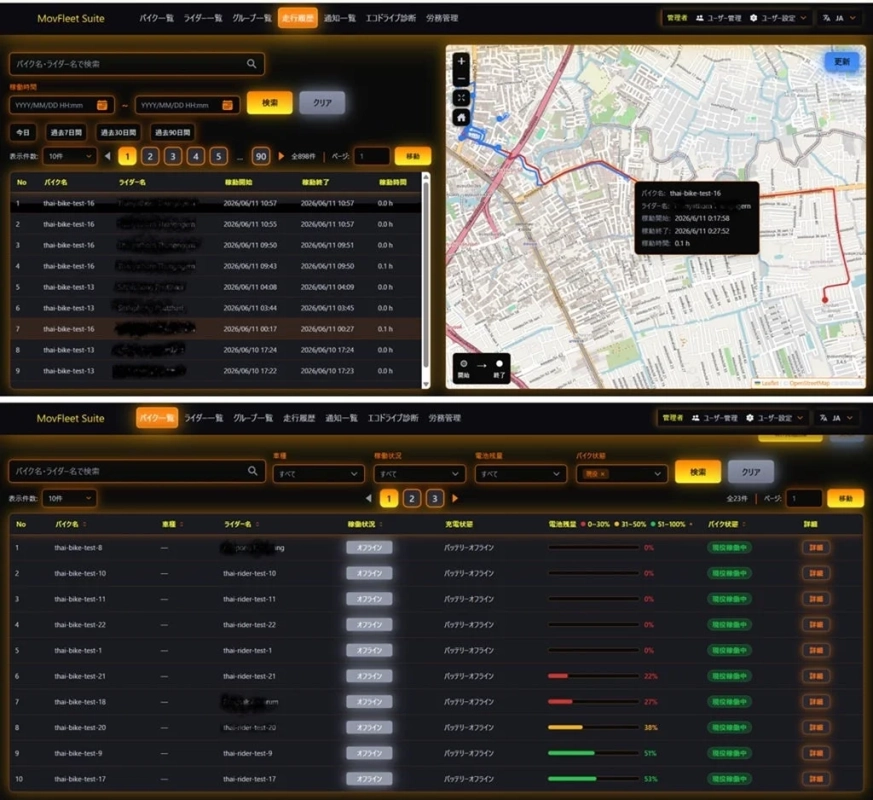873x800 pixels.
Task: Open グループ一覧 tab in ride-history screen
Action: 252,18
